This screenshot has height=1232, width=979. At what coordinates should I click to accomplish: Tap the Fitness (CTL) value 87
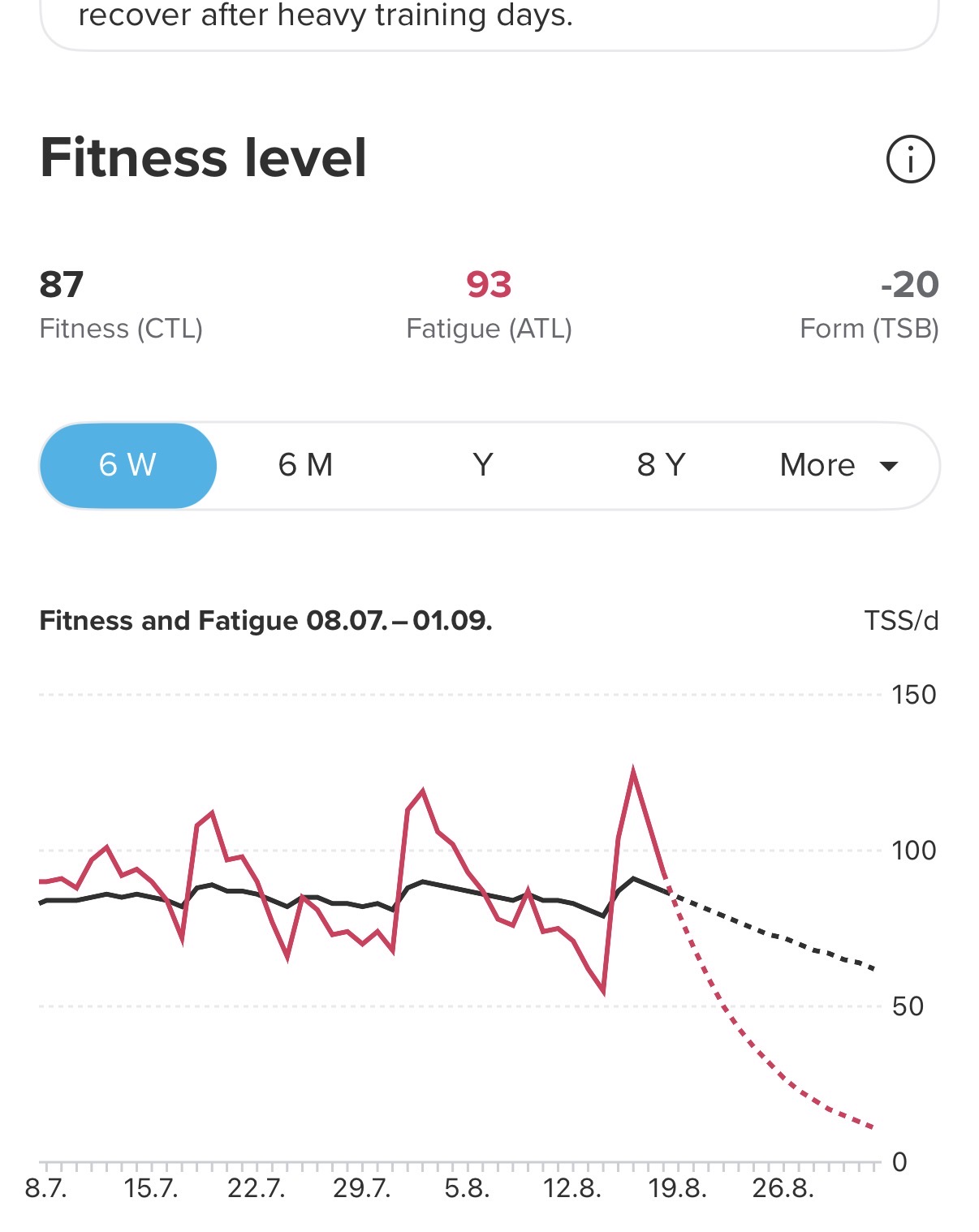click(62, 285)
